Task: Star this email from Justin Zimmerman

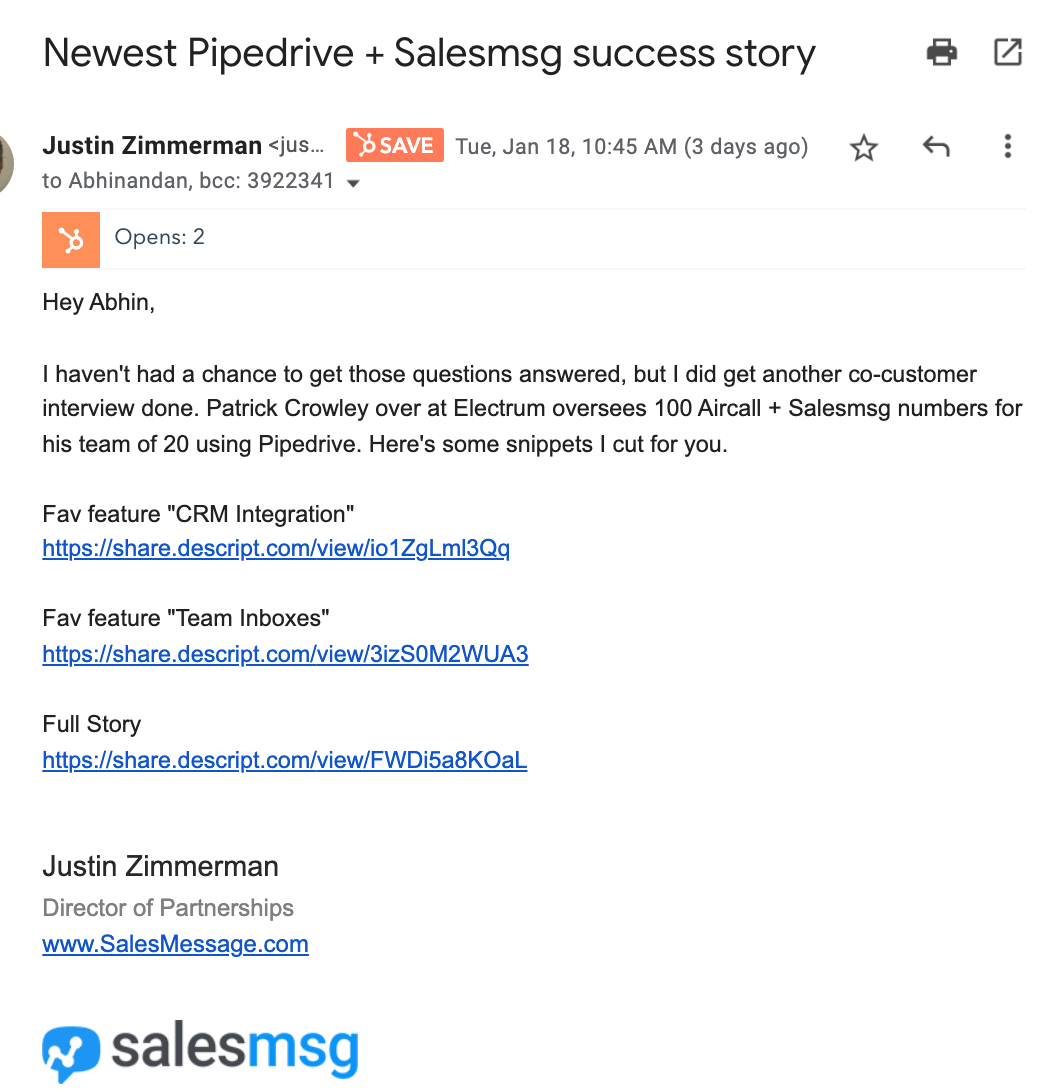Action: coord(864,147)
